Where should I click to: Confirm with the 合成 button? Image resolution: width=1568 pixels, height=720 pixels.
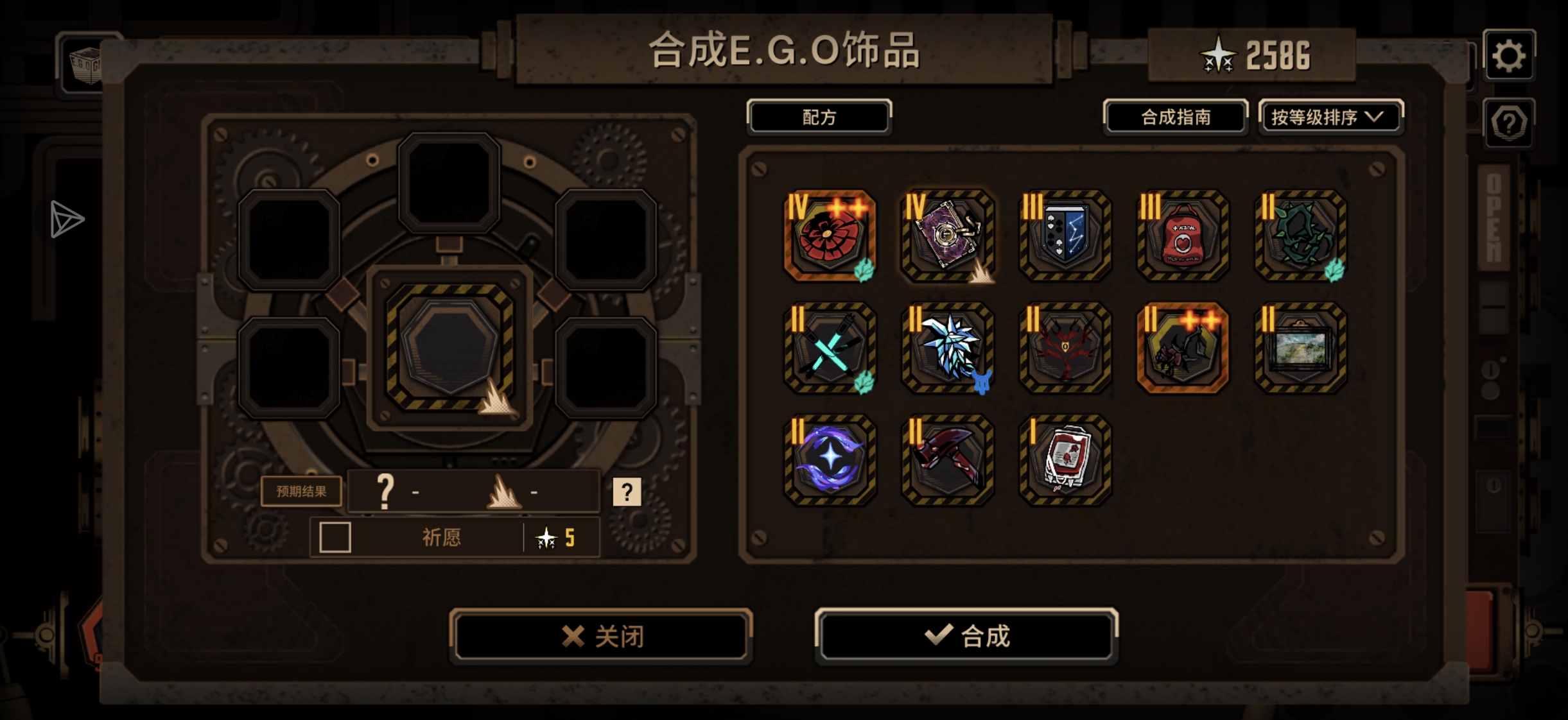(966, 635)
